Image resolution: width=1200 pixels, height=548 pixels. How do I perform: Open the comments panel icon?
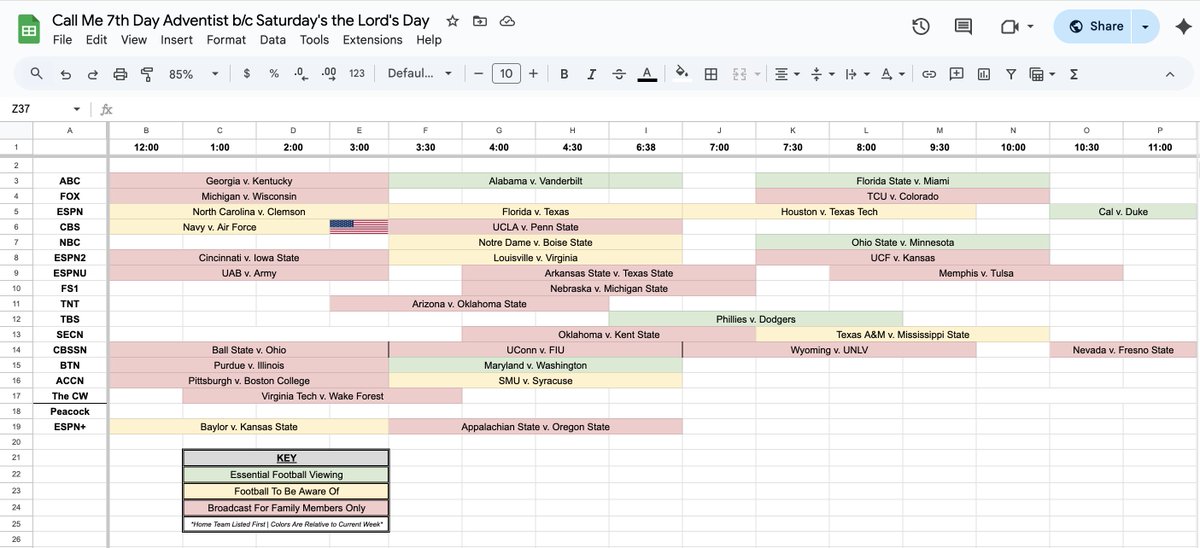(x=963, y=27)
